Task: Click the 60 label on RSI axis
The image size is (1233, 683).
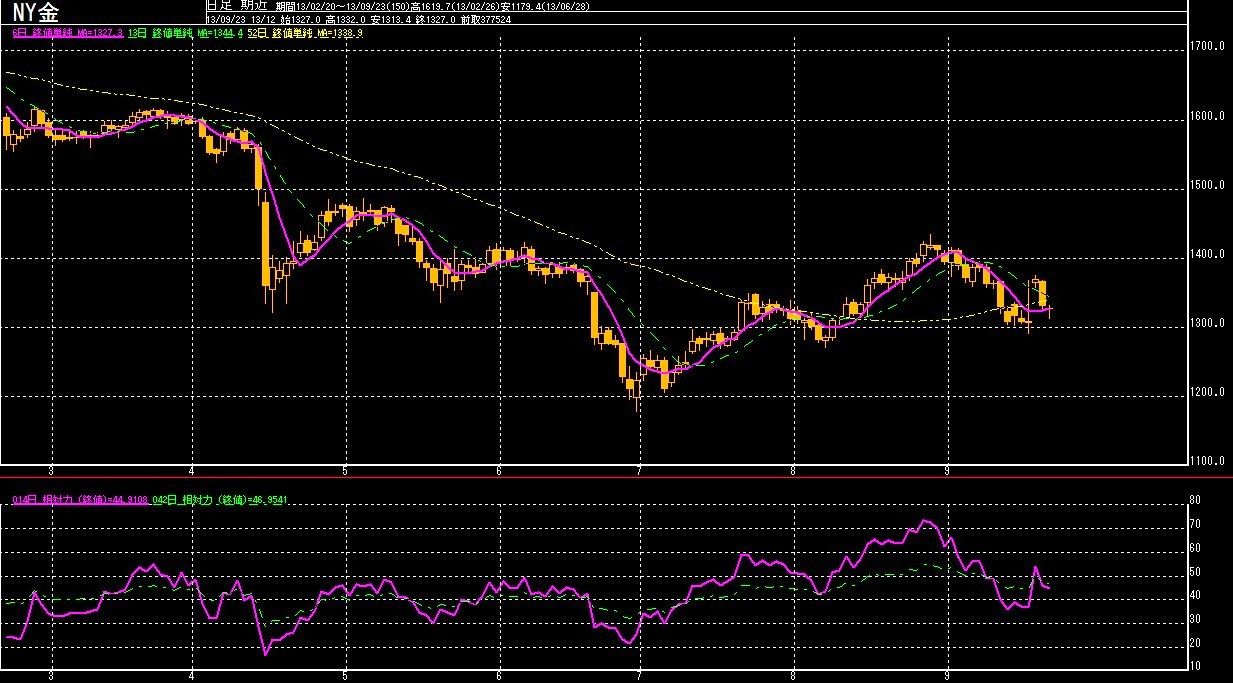Action: (1195, 548)
